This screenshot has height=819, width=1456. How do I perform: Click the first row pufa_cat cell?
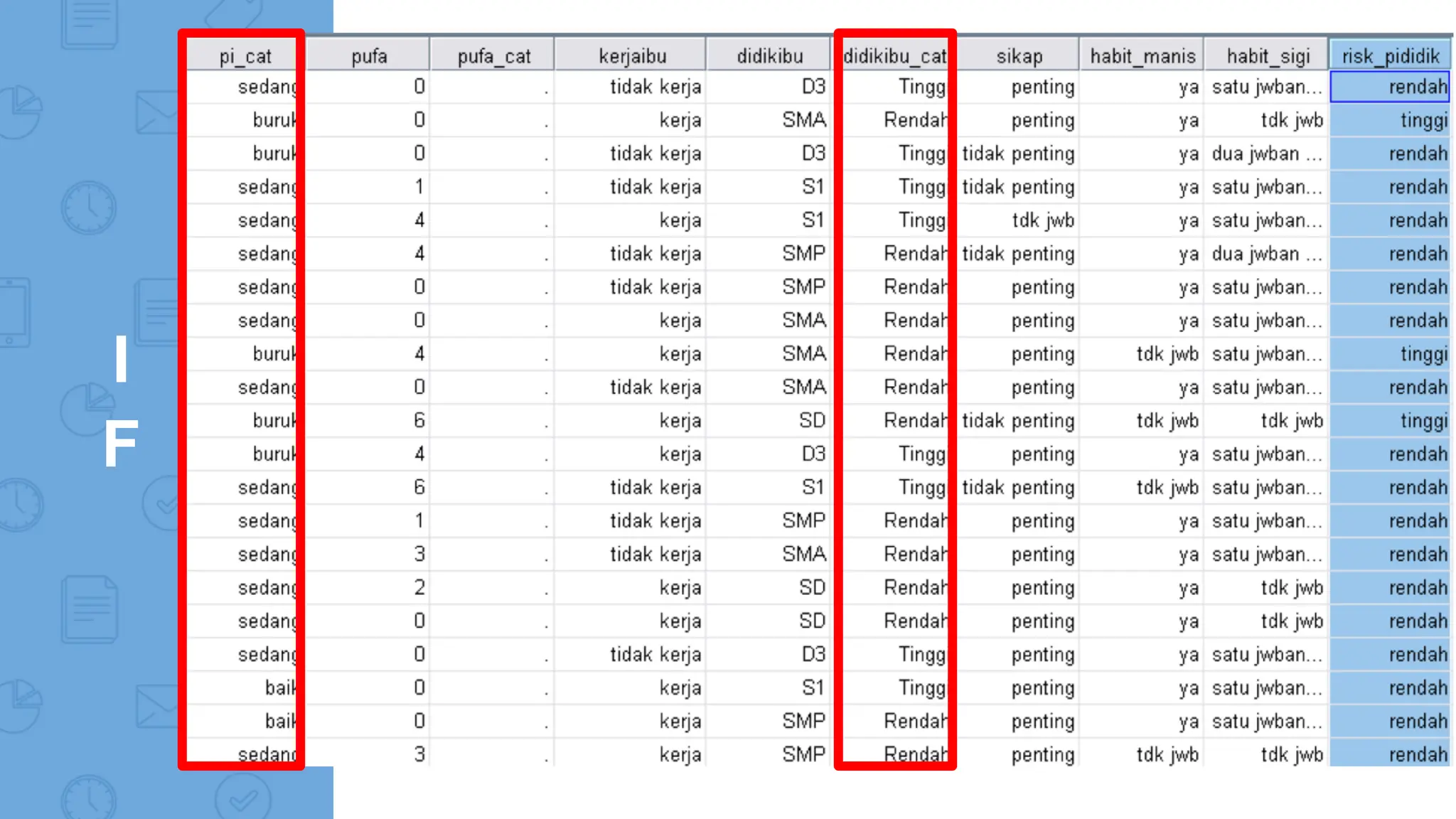tap(493, 87)
